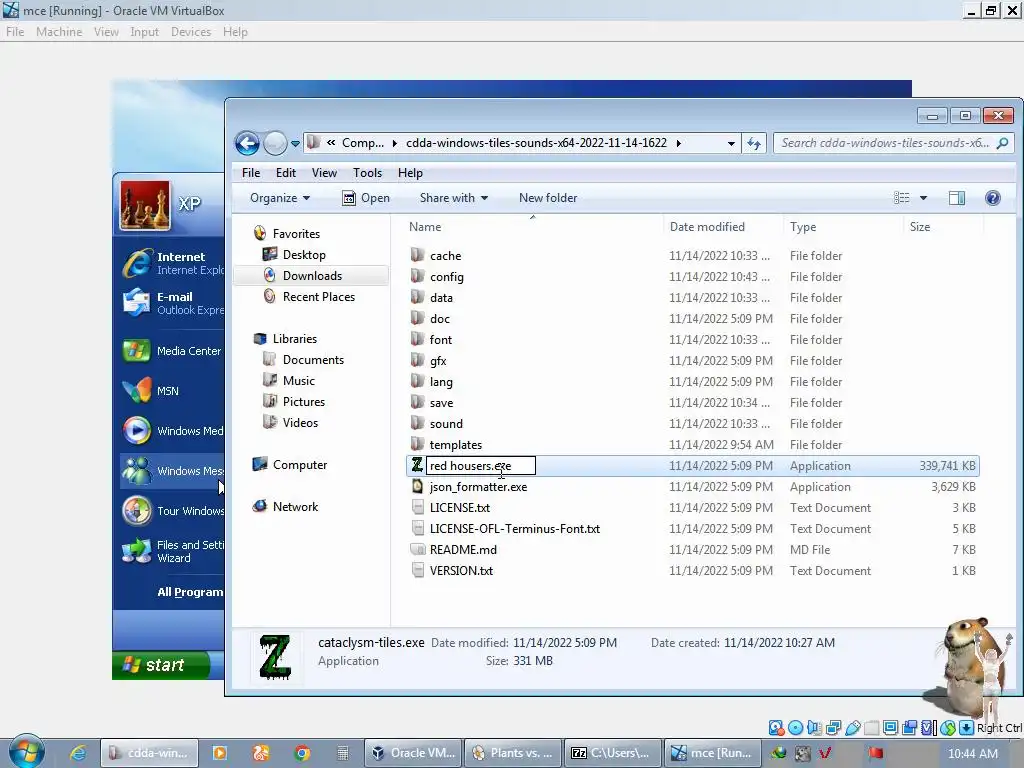1024x768 pixels.
Task: Select Desktop under Favorites
Action: point(304,255)
